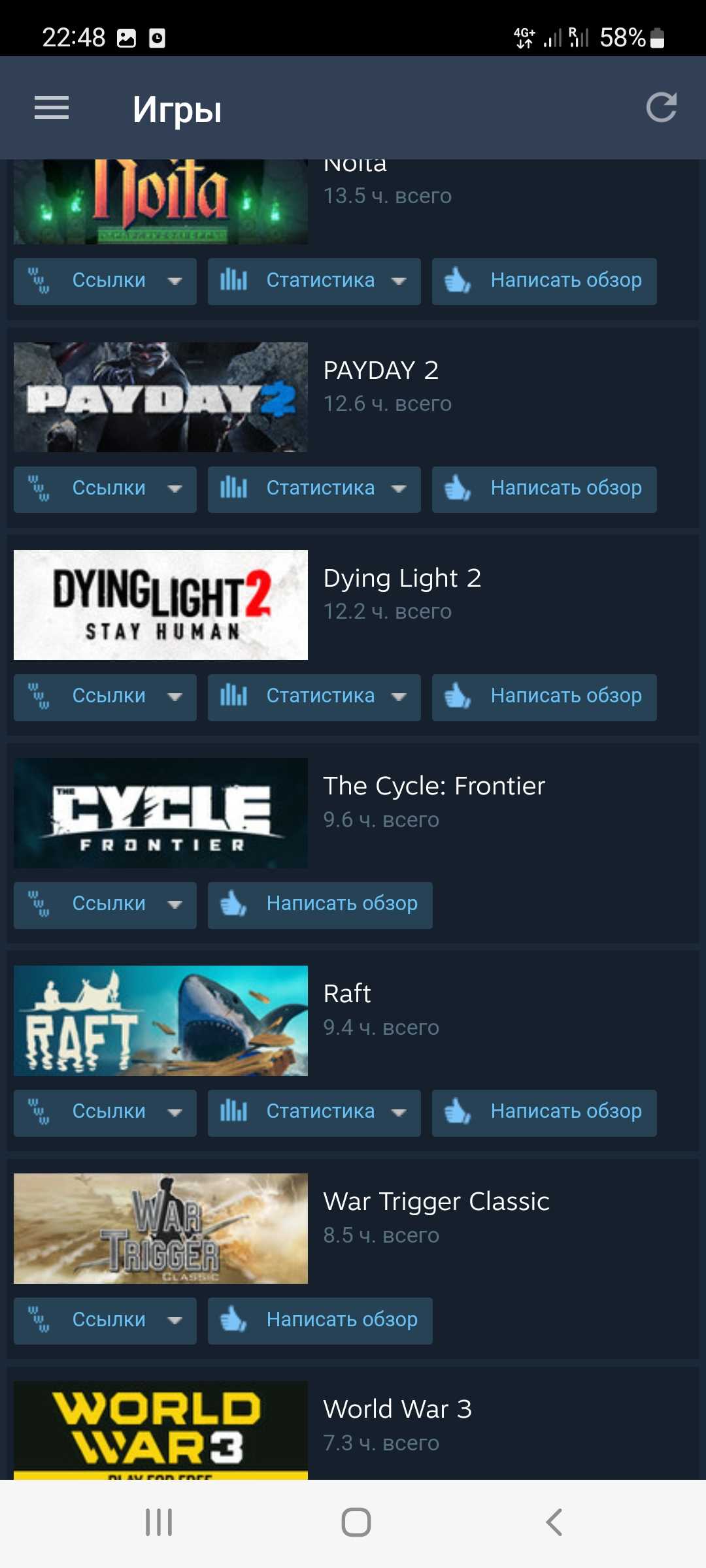Viewport: 706px width, 1568px height.
Task: Open the Raft game banner thumbnail
Action: click(x=161, y=1021)
